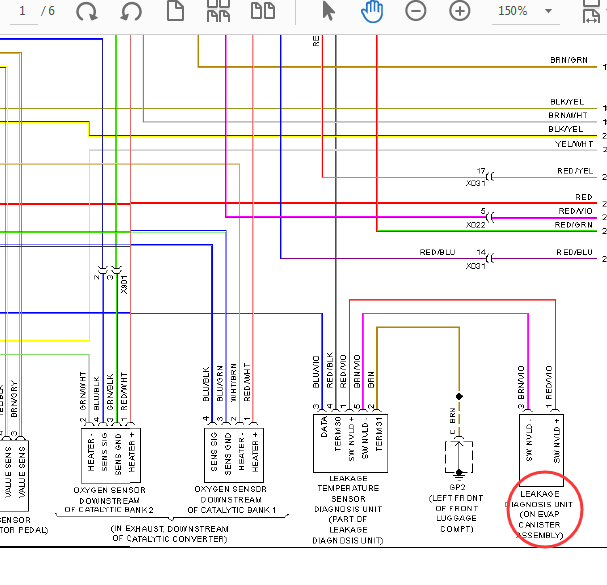Viewport: 607px width, 585px height.
Task: Click the fit-to-width page icon
Action: coord(592,12)
